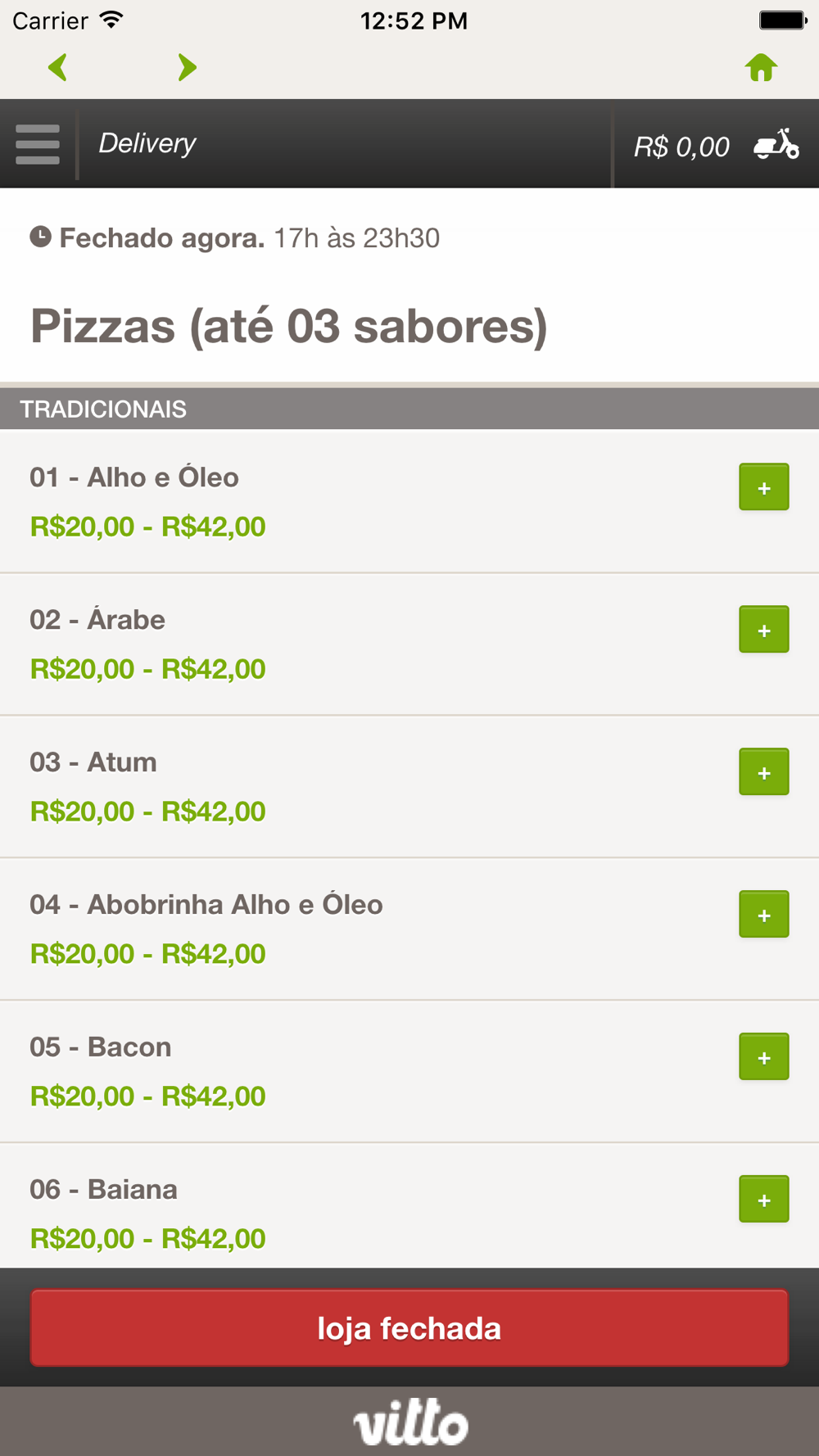Click the red loja fechada button
Viewport: 819px width, 1456px height.
click(x=409, y=1328)
